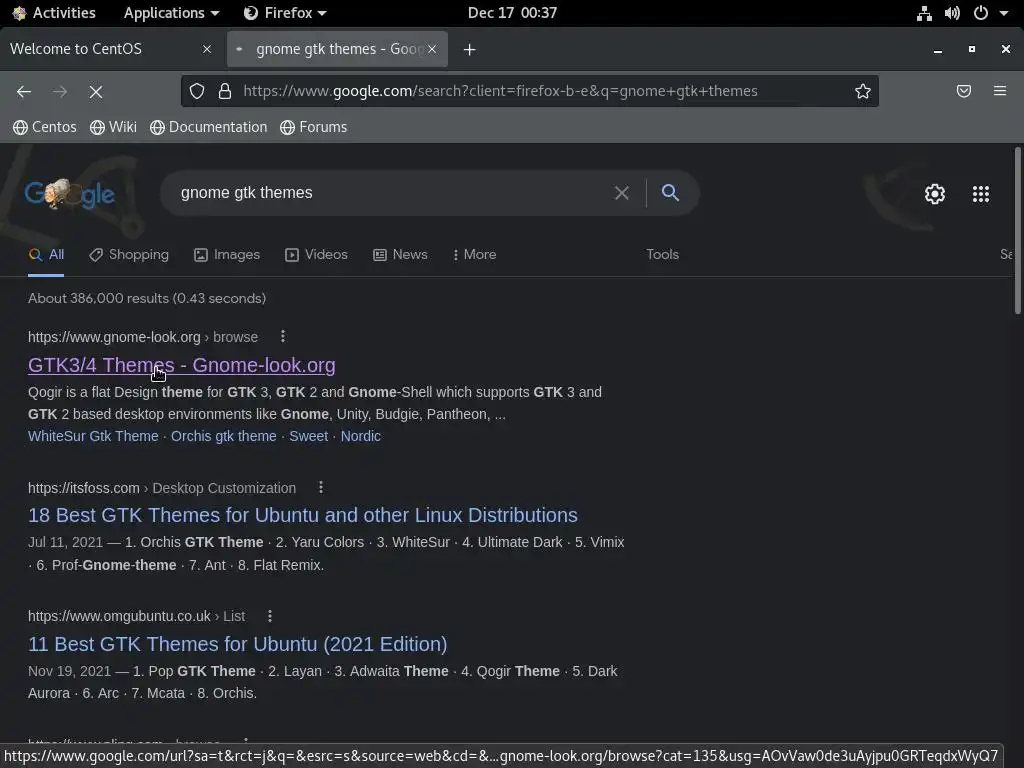Click the clock Dec 17 00:37
This screenshot has height=768, width=1024.
[x=513, y=13]
